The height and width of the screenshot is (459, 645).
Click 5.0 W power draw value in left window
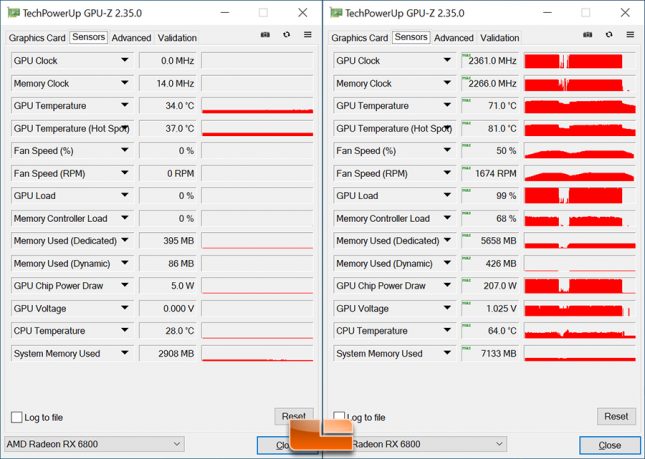click(168, 286)
